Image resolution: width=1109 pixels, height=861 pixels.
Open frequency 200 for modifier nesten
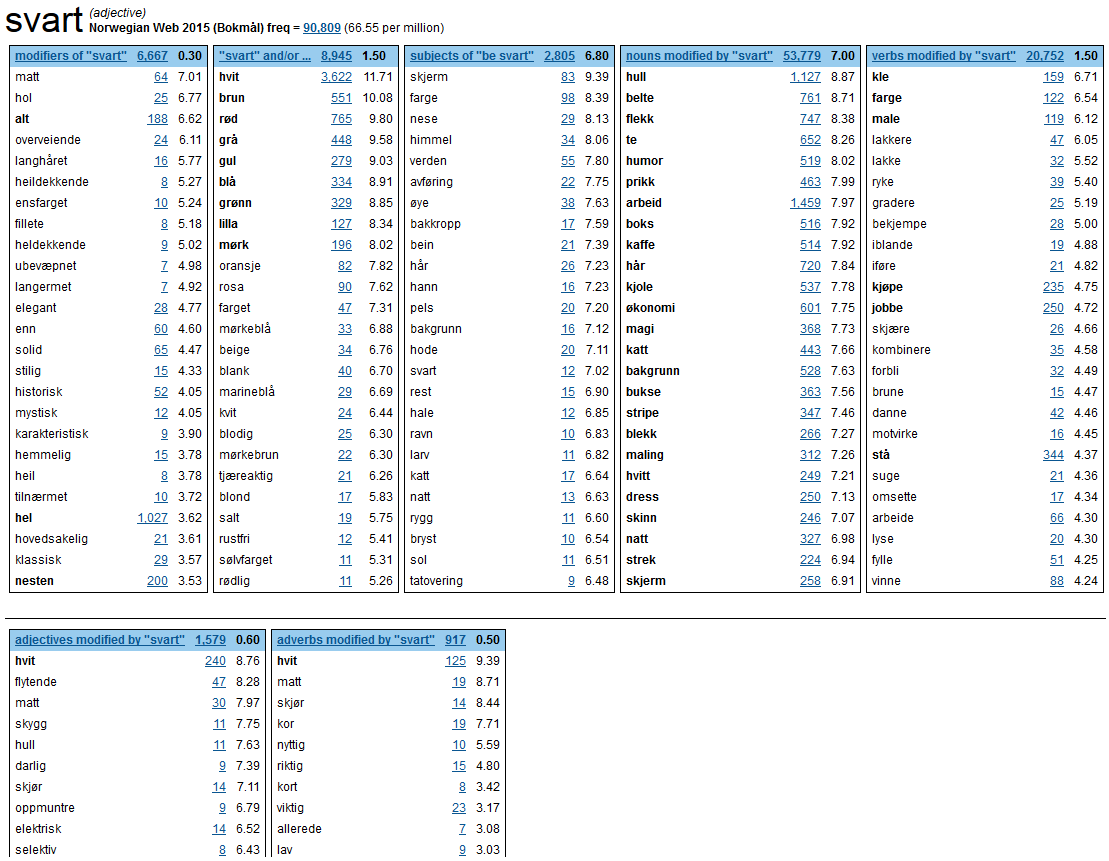pos(158,581)
